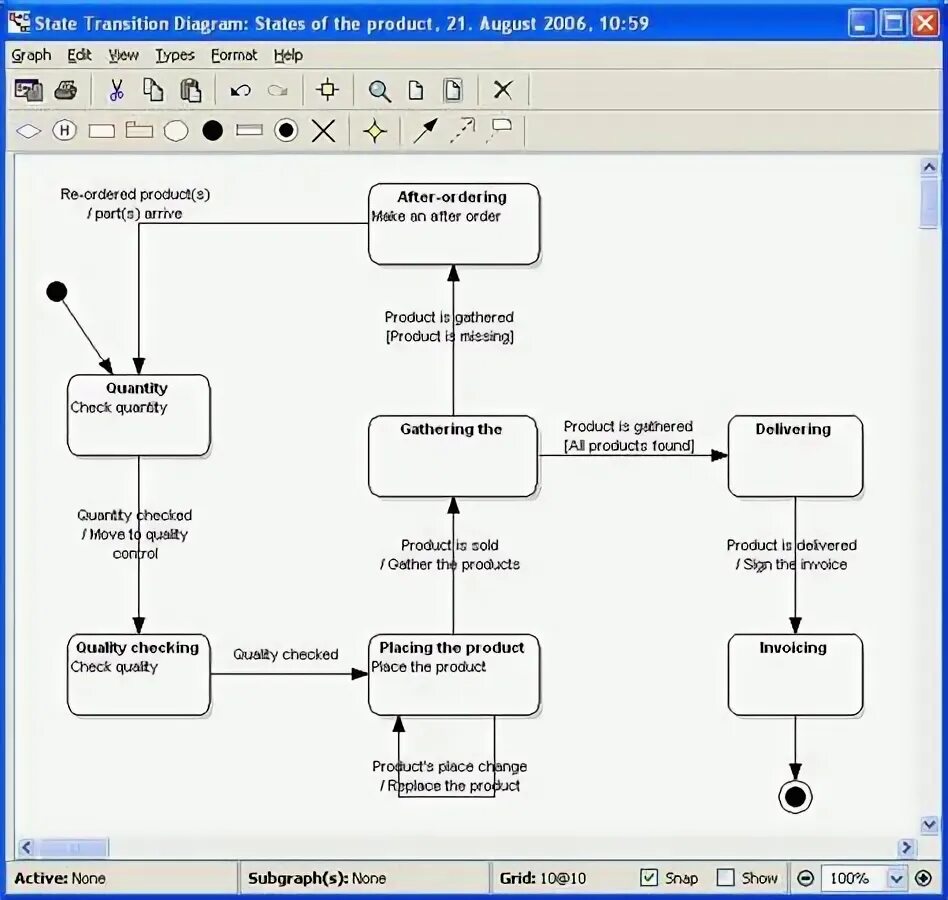
Task: Click the graph properties toolbar icon
Action: [28, 91]
